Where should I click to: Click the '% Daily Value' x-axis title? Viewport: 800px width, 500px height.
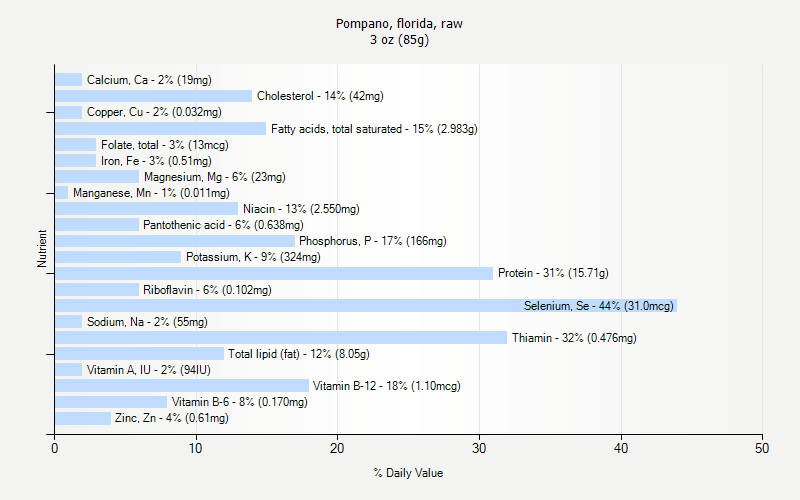(x=408, y=473)
